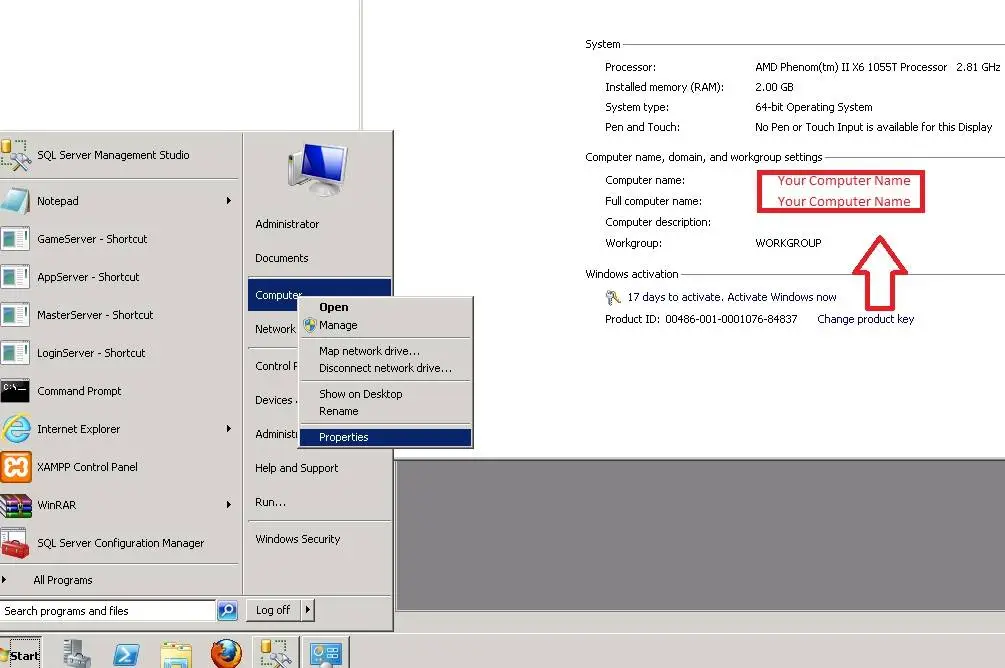This screenshot has height=668, width=1005.
Task: Launch Firefox from taskbar
Action: pyautogui.click(x=226, y=653)
